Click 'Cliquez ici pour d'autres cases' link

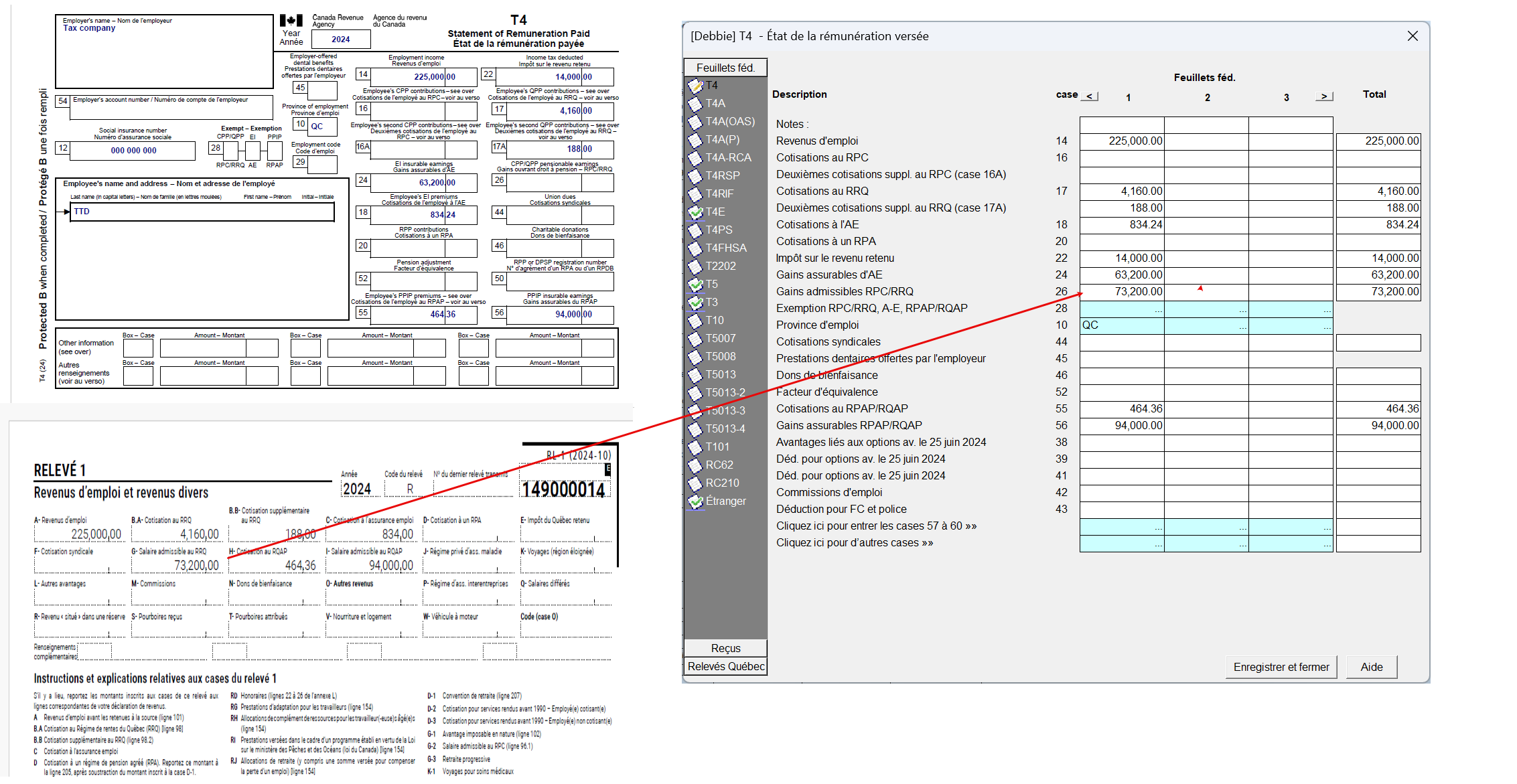coord(855,543)
